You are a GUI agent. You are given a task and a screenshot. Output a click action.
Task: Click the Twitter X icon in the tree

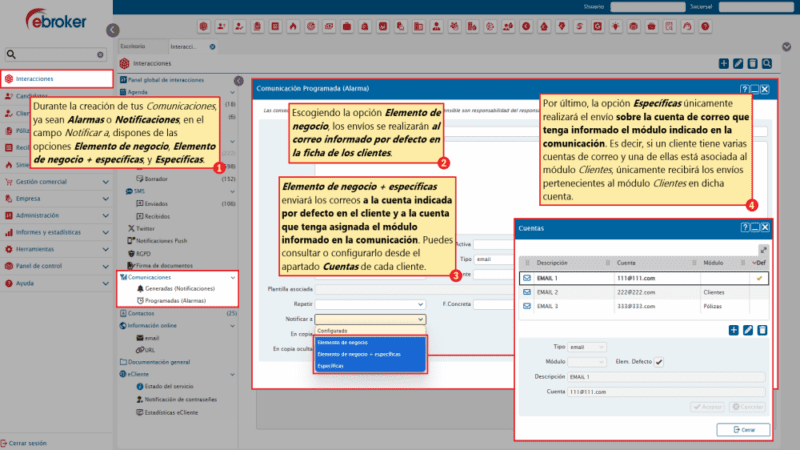[131, 229]
